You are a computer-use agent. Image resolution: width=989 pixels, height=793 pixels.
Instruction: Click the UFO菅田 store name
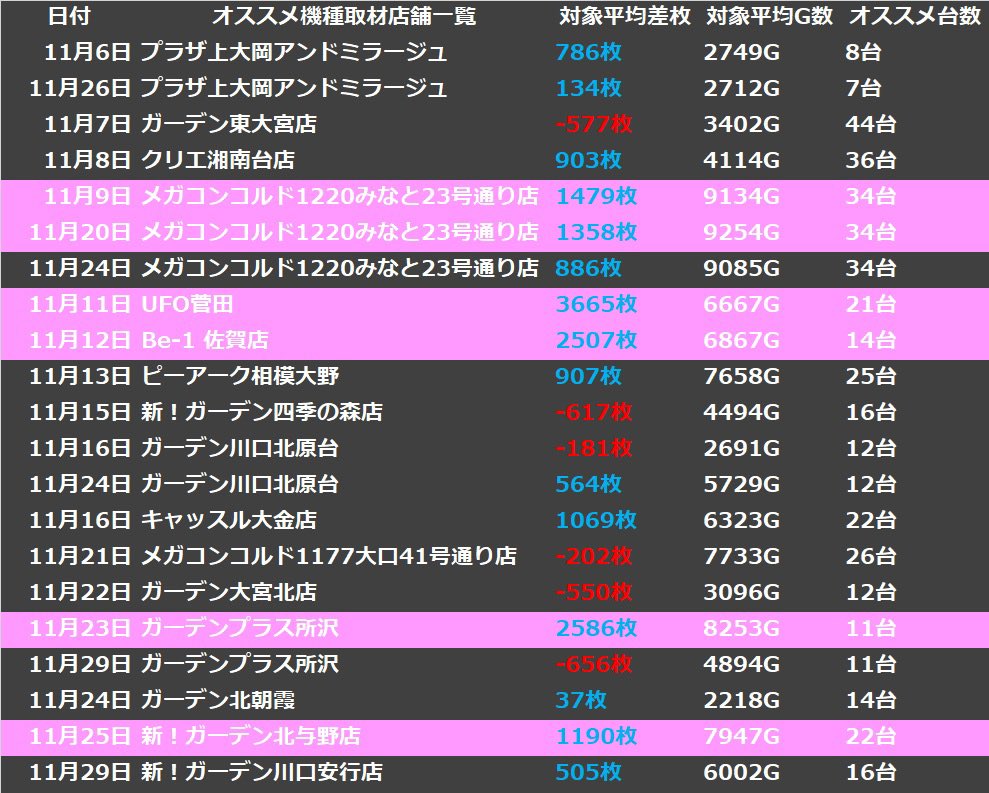pyautogui.click(x=187, y=304)
